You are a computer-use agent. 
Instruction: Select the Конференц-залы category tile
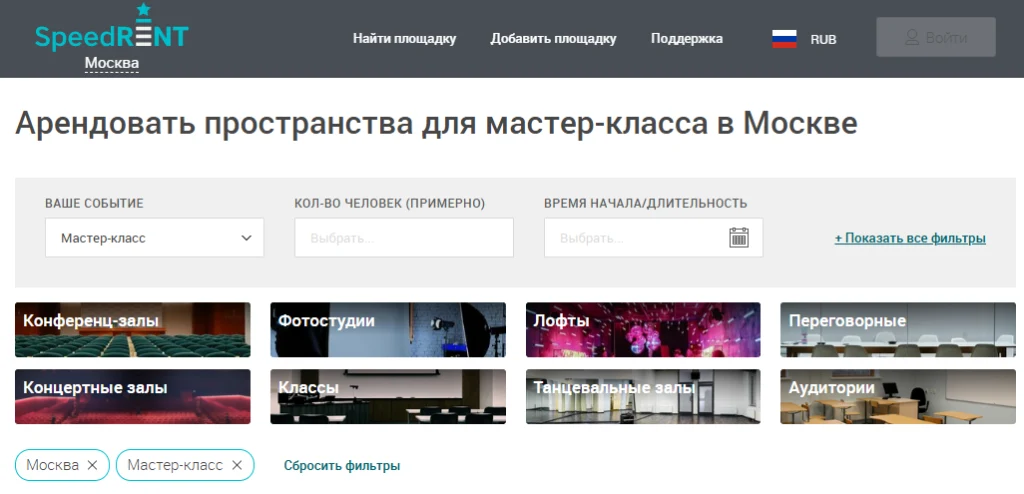coord(132,329)
